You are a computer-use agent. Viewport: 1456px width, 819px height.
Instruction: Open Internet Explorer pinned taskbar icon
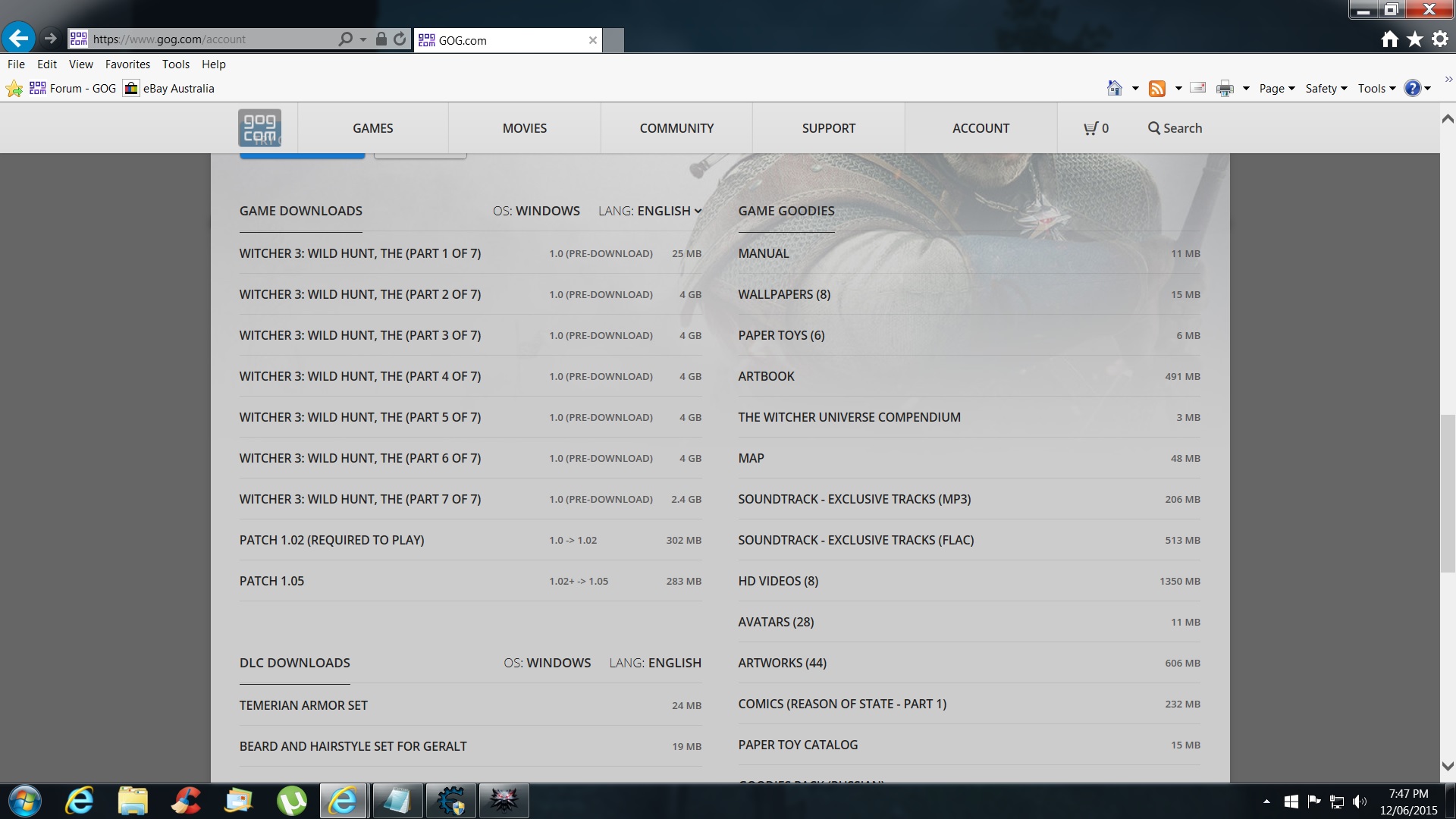tap(80, 801)
